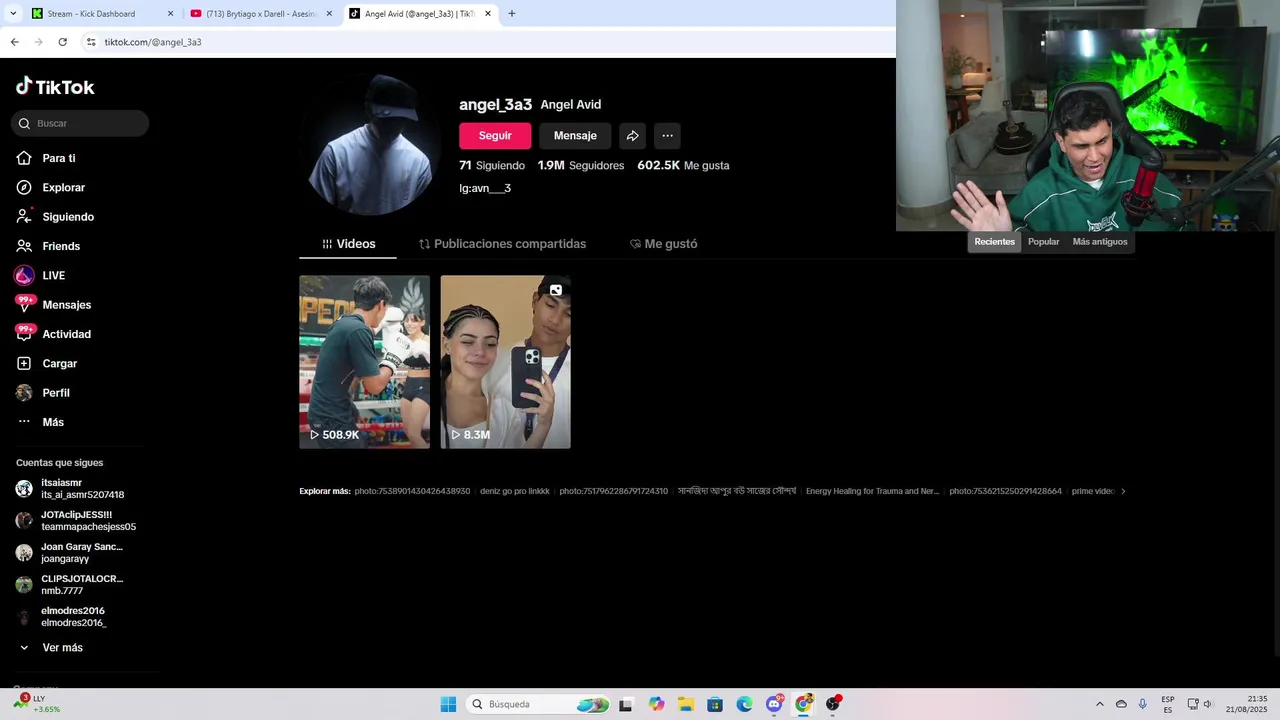This screenshot has height=720, width=1280.
Task: Open Copilot from the taskbar
Action: 656,704
